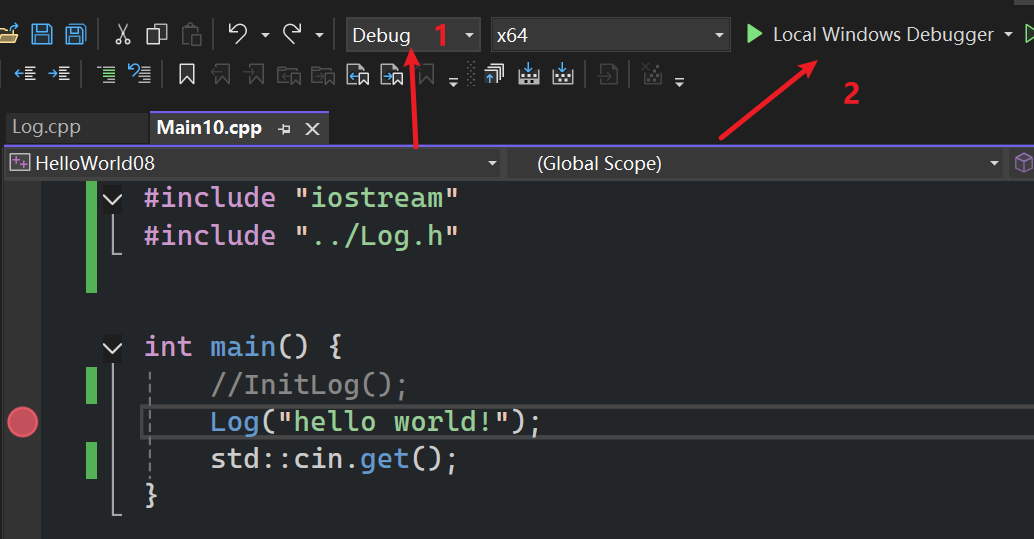
Task: Toggle a bookmark with the bookmark icon
Action: (x=186, y=74)
